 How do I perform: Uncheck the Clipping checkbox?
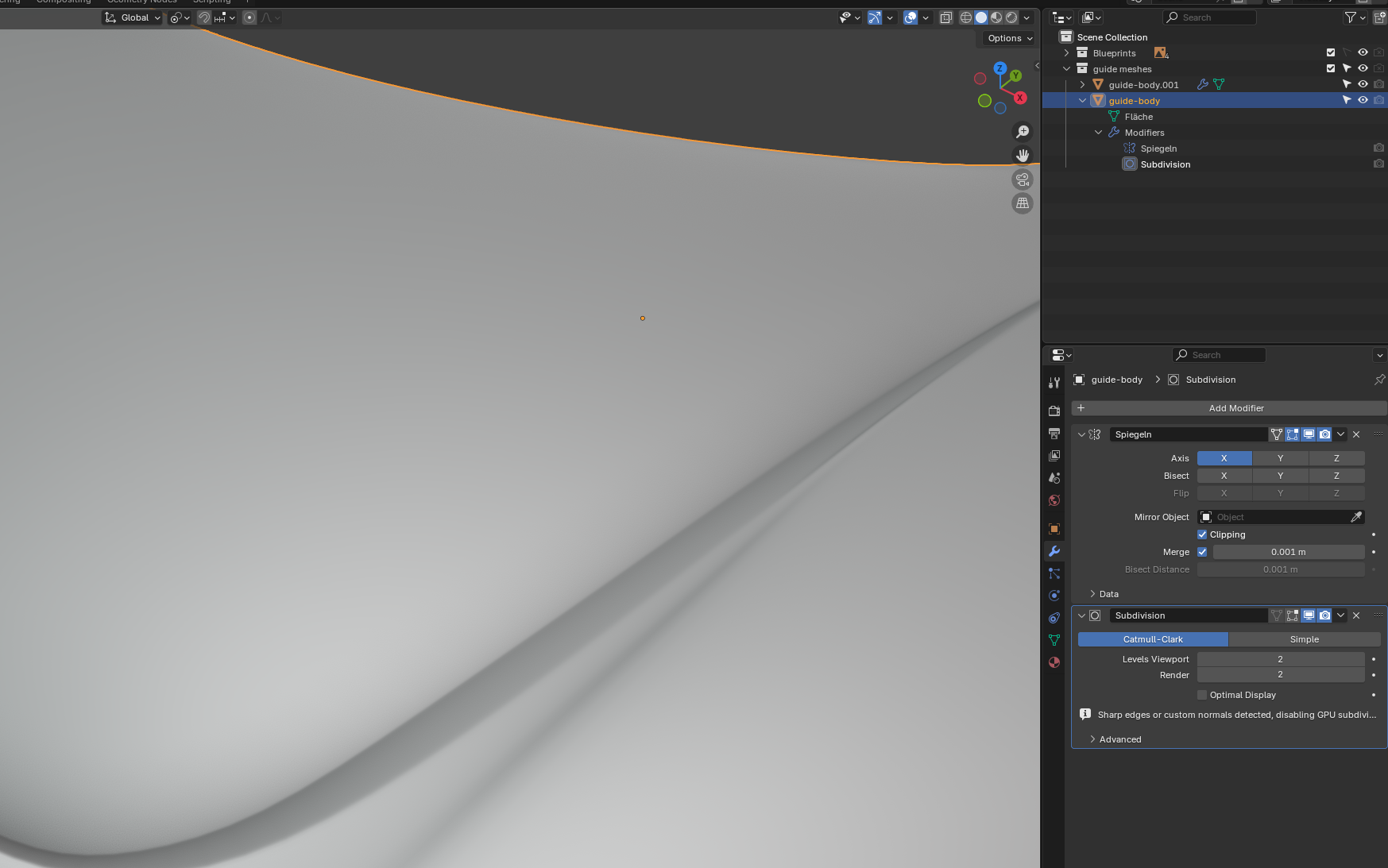click(x=1202, y=534)
